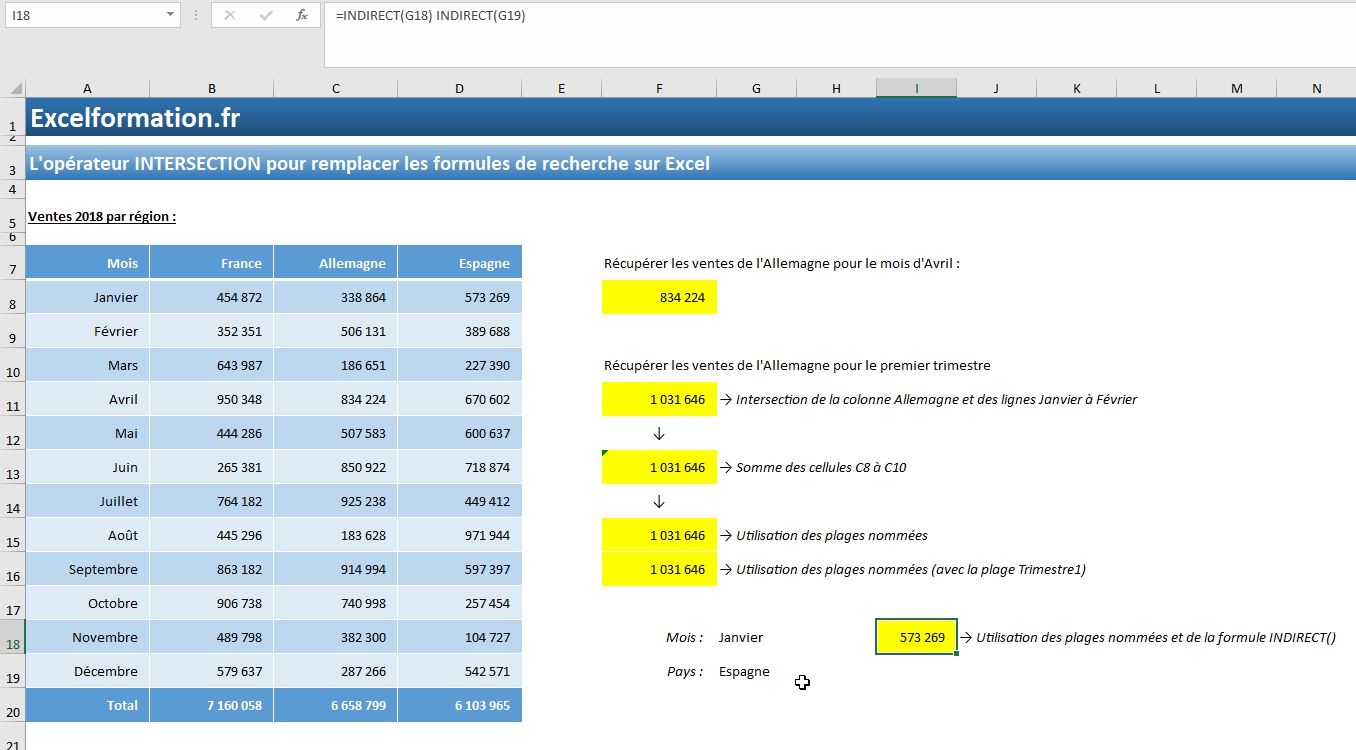Click the Espagne value next to Pays

click(744, 671)
